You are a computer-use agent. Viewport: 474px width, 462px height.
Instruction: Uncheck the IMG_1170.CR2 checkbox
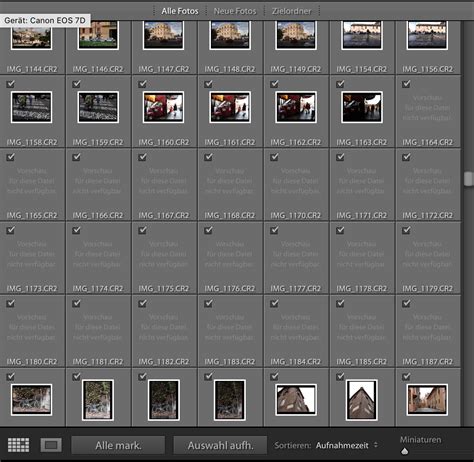tap(274, 157)
